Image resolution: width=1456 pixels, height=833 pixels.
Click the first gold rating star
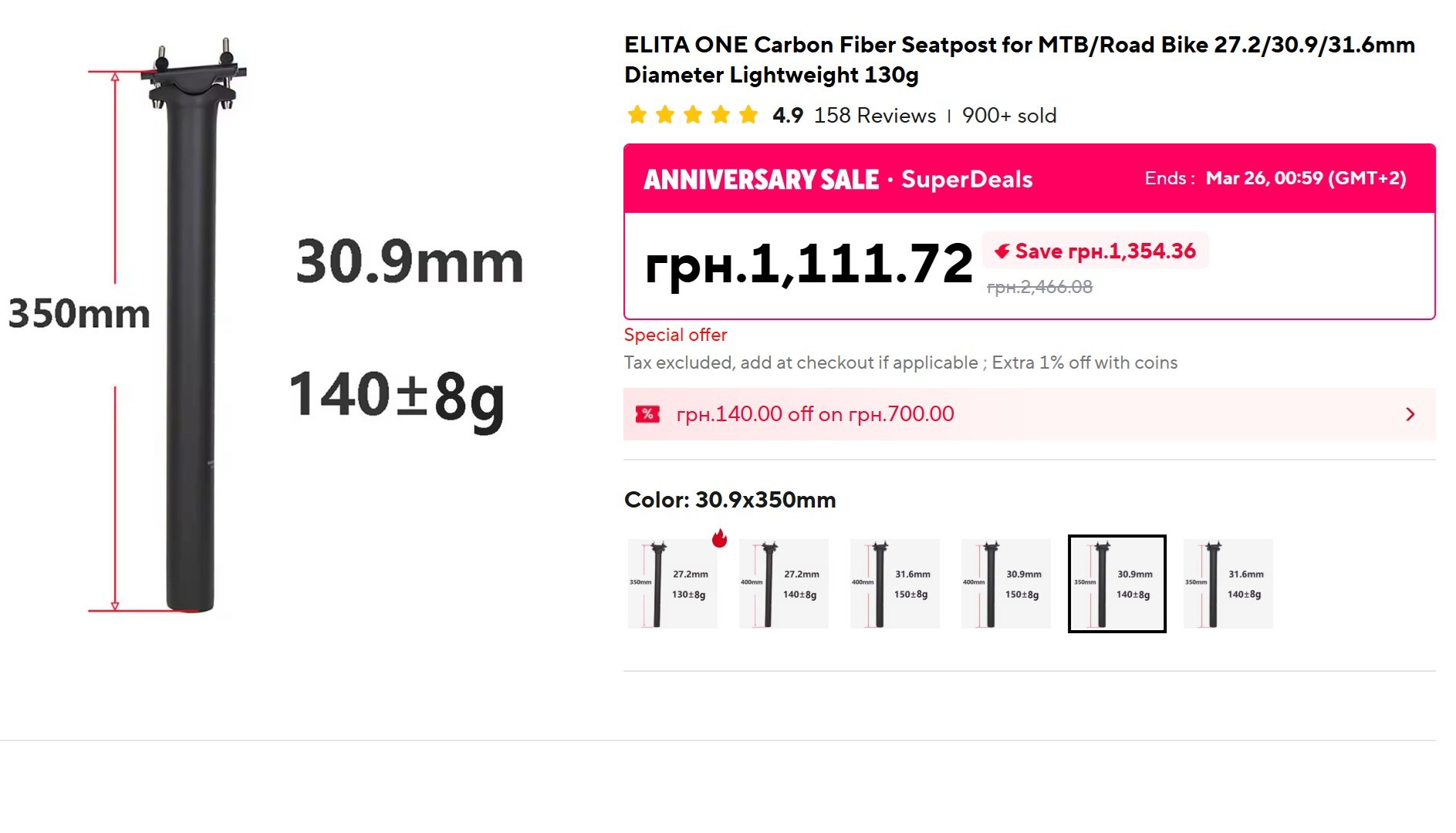click(x=637, y=116)
